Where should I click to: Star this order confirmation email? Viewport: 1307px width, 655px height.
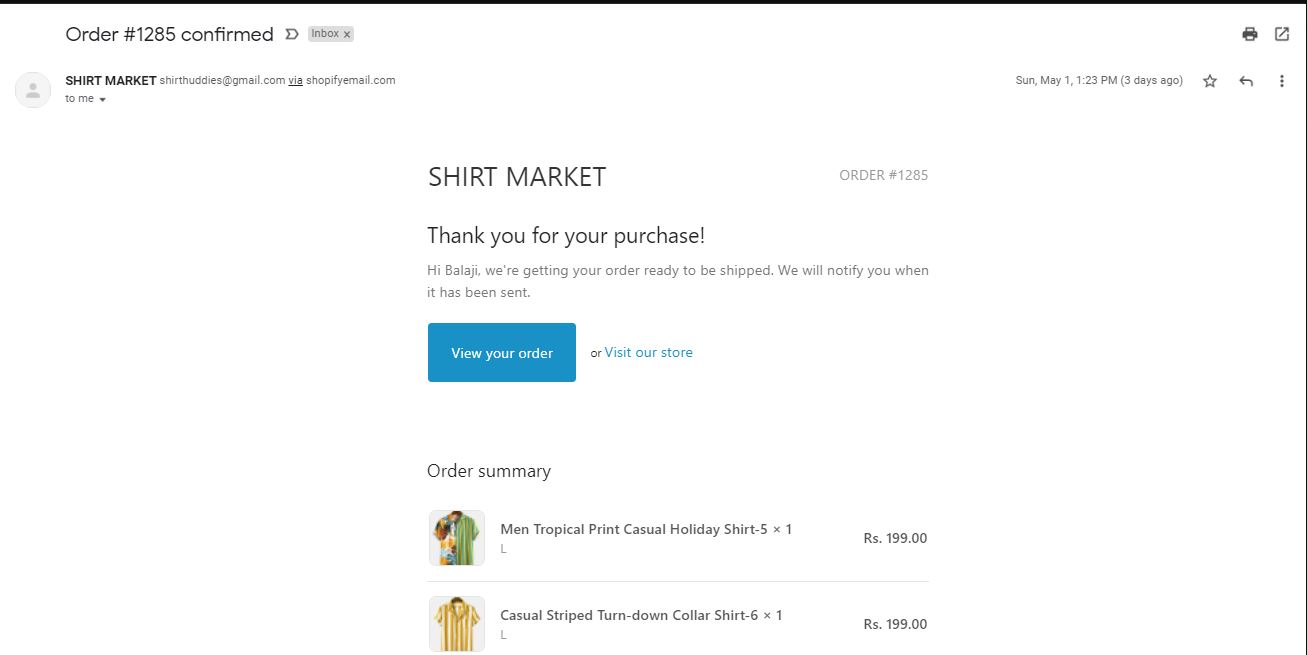1210,81
